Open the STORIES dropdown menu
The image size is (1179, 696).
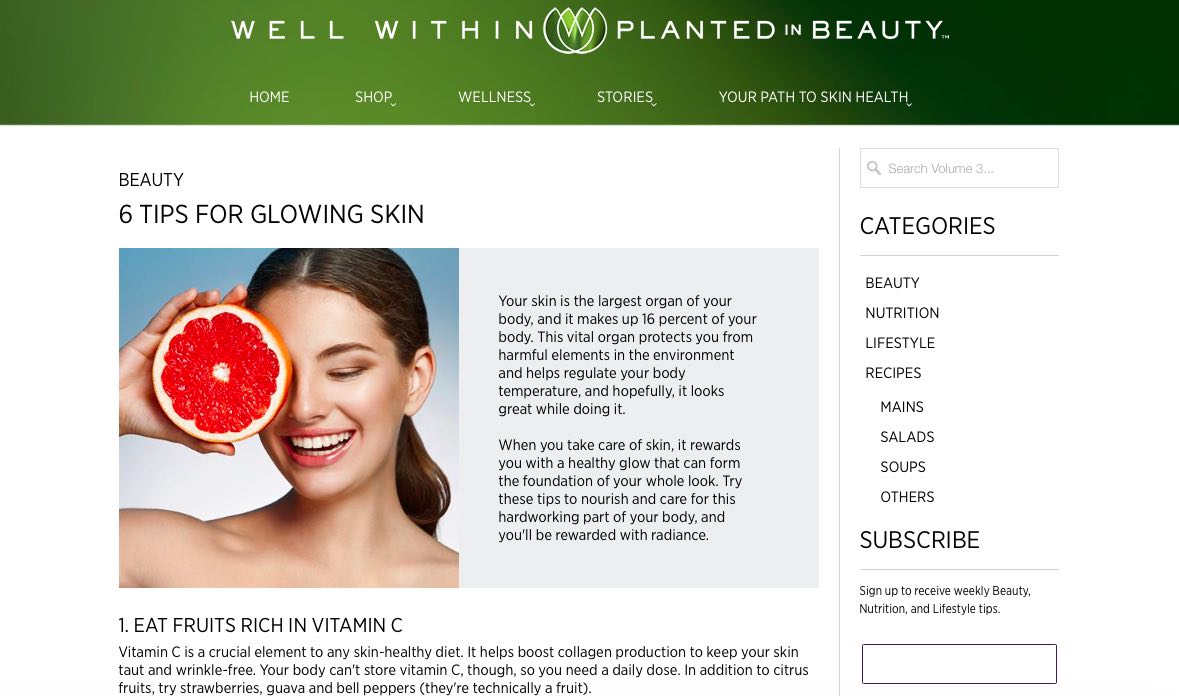pyautogui.click(x=626, y=98)
